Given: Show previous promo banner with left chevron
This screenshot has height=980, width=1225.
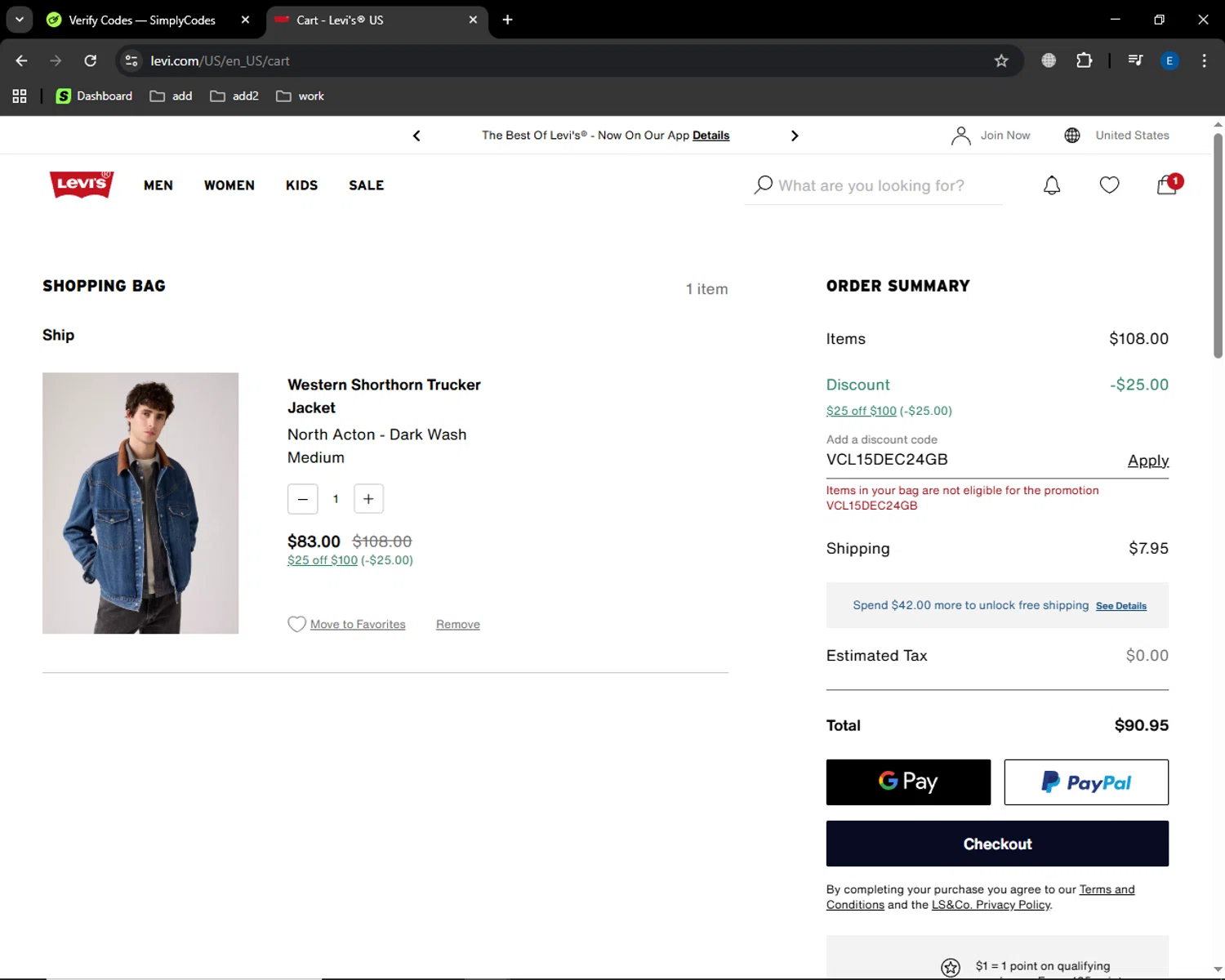Looking at the screenshot, I should [416, 136].
